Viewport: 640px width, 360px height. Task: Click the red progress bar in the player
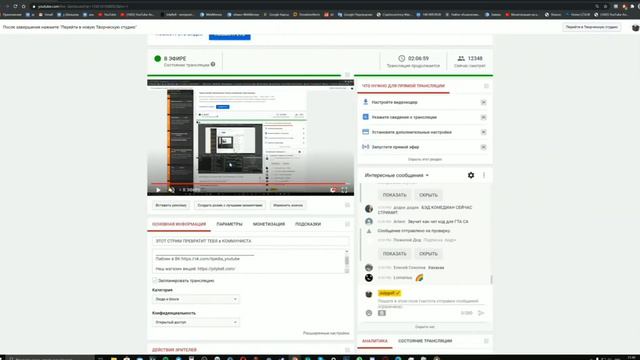(251, 184)
